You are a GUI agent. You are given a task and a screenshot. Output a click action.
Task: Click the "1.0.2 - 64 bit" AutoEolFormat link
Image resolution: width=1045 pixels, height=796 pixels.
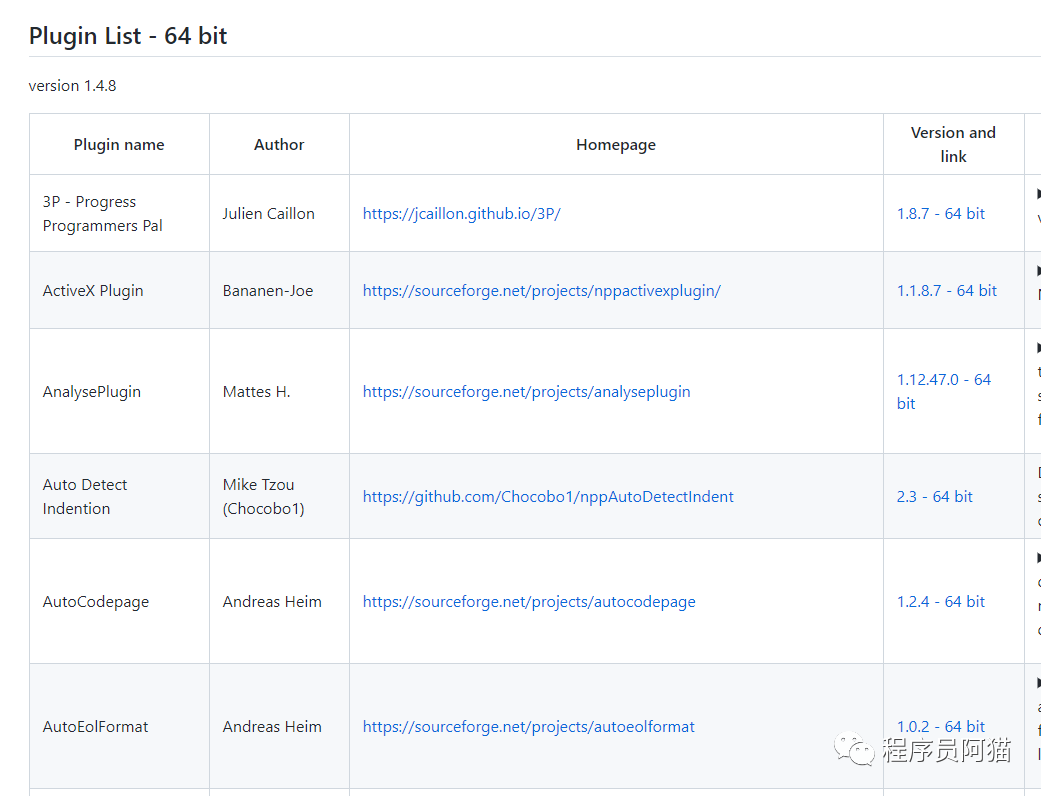pyautogui.click(x=940, y=726)
